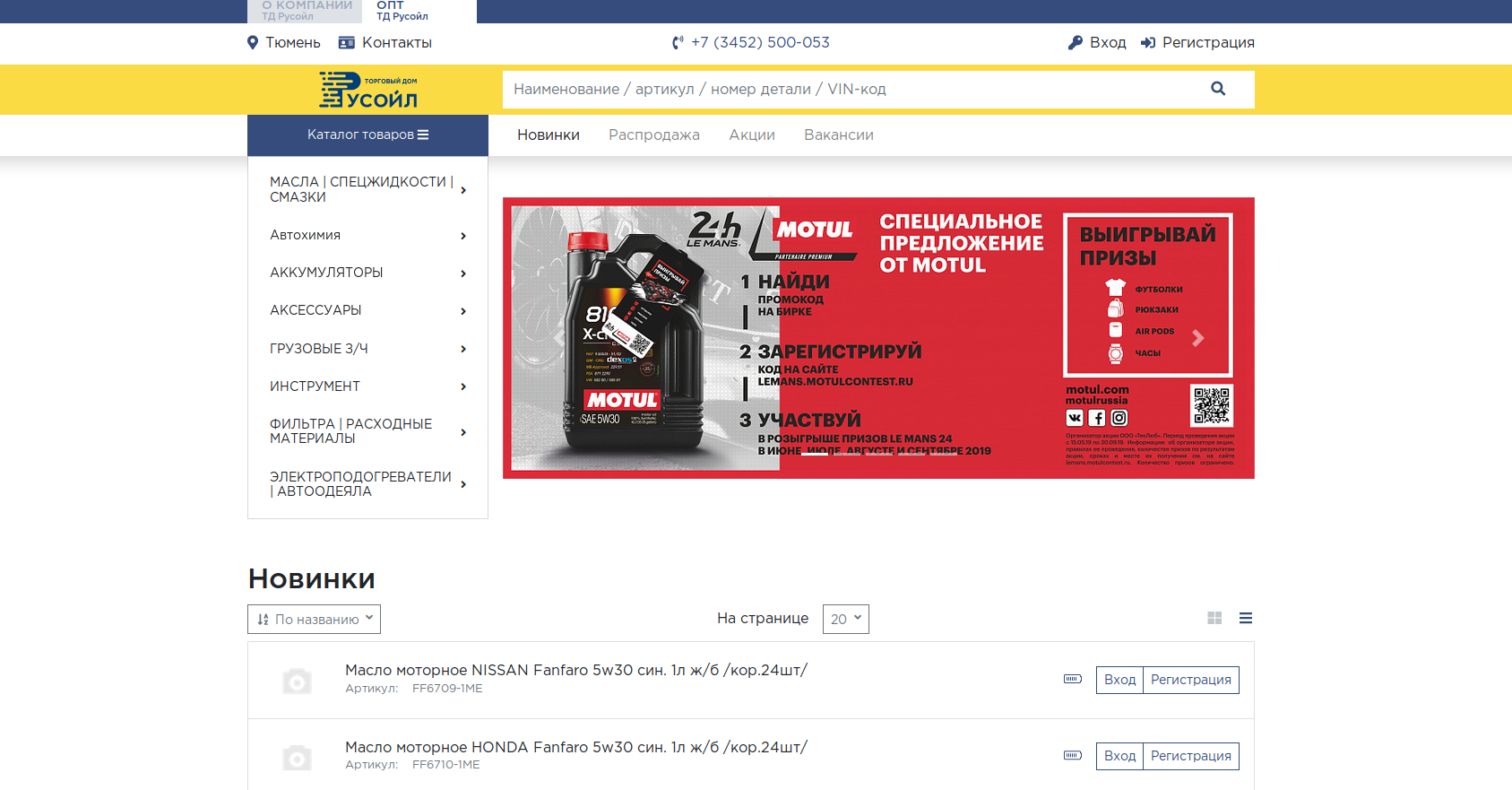Click article number FF6709-1ME
The width and height of the screenshot is (1512, 790).
(x=447, y=689)
